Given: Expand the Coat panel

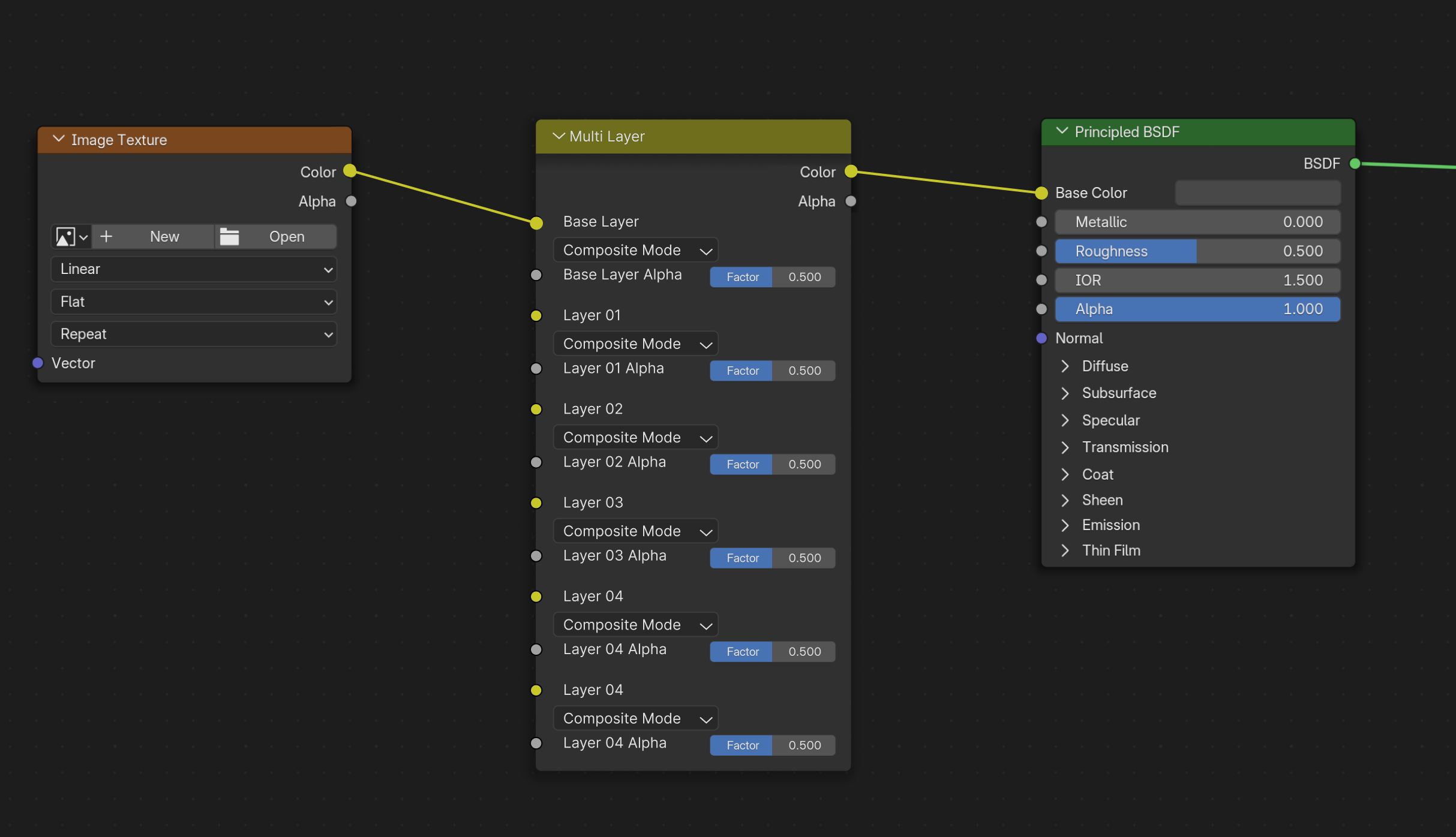Looking at the screenshot, I should point(1065,474).
